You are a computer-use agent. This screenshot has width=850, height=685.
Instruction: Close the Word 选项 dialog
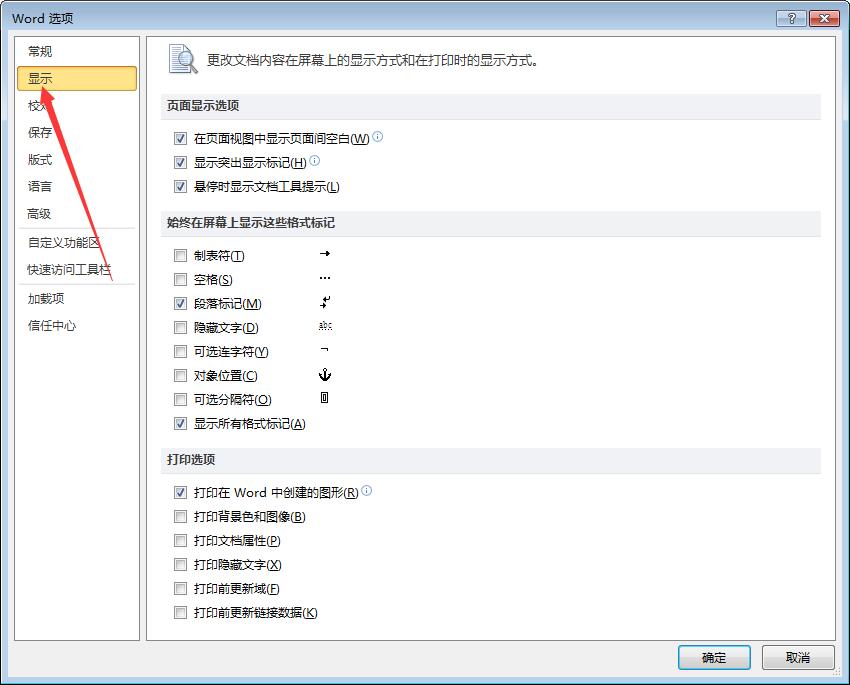click(824, 18)
